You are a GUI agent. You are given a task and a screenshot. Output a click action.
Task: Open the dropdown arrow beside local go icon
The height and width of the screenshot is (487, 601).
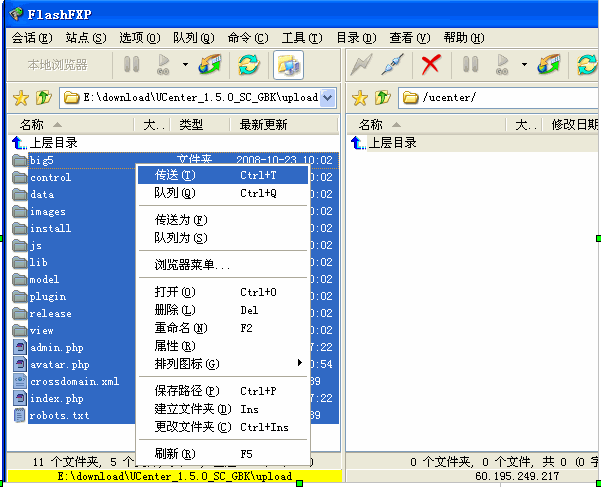coord(185,64)
